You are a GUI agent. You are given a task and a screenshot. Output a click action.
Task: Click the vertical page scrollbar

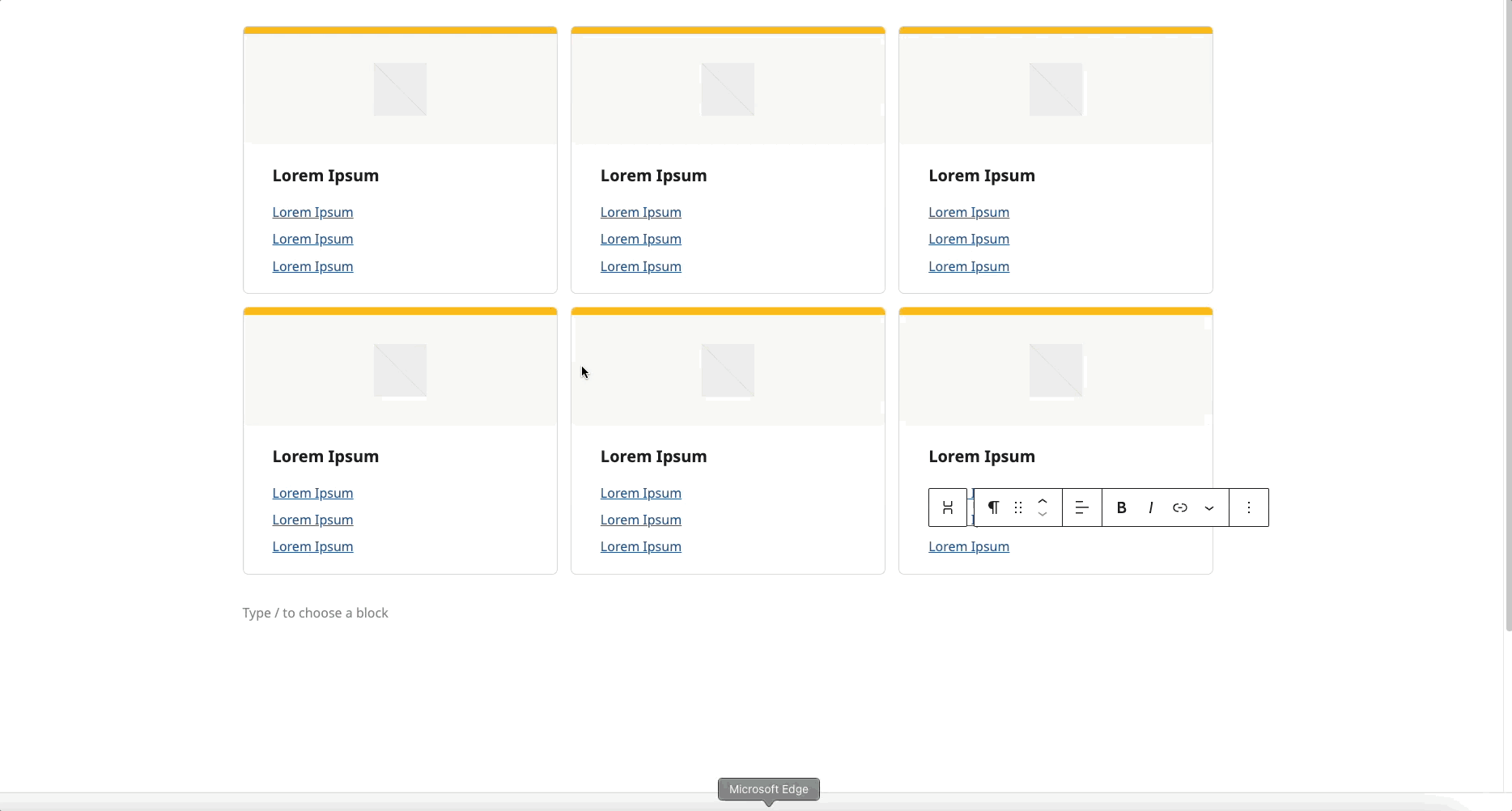[1508, 316]
